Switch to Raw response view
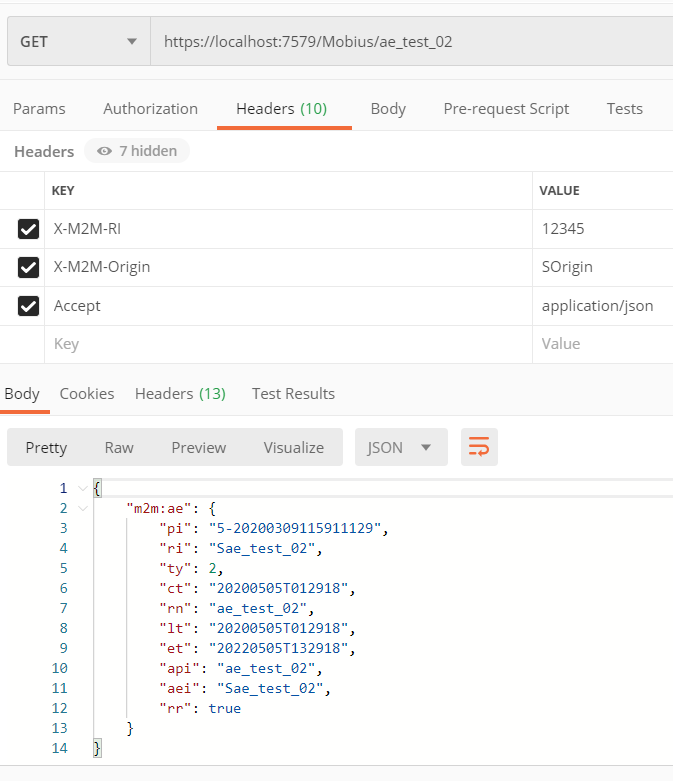The image size is (673, 781). click(119, 447)
